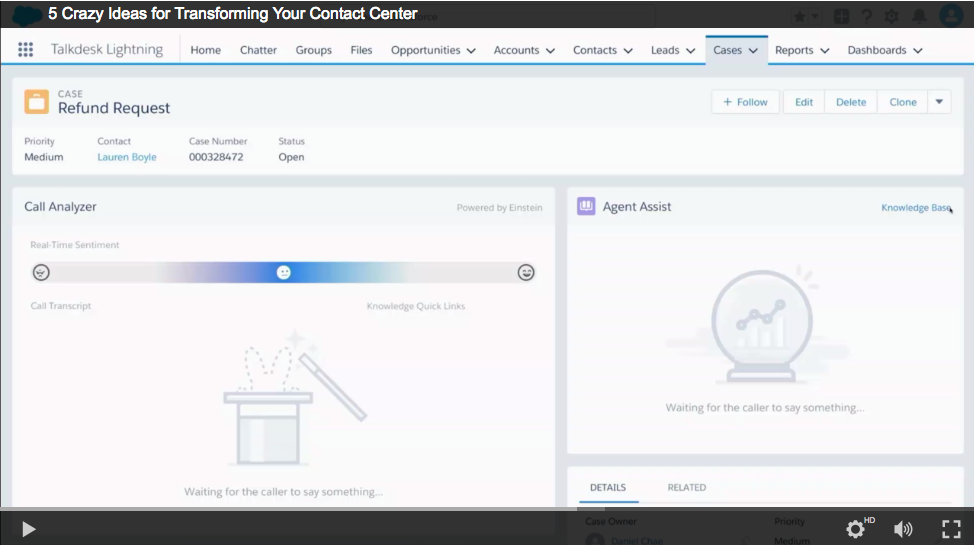
Task: Click the Open status value
Action: click(291, 157)
